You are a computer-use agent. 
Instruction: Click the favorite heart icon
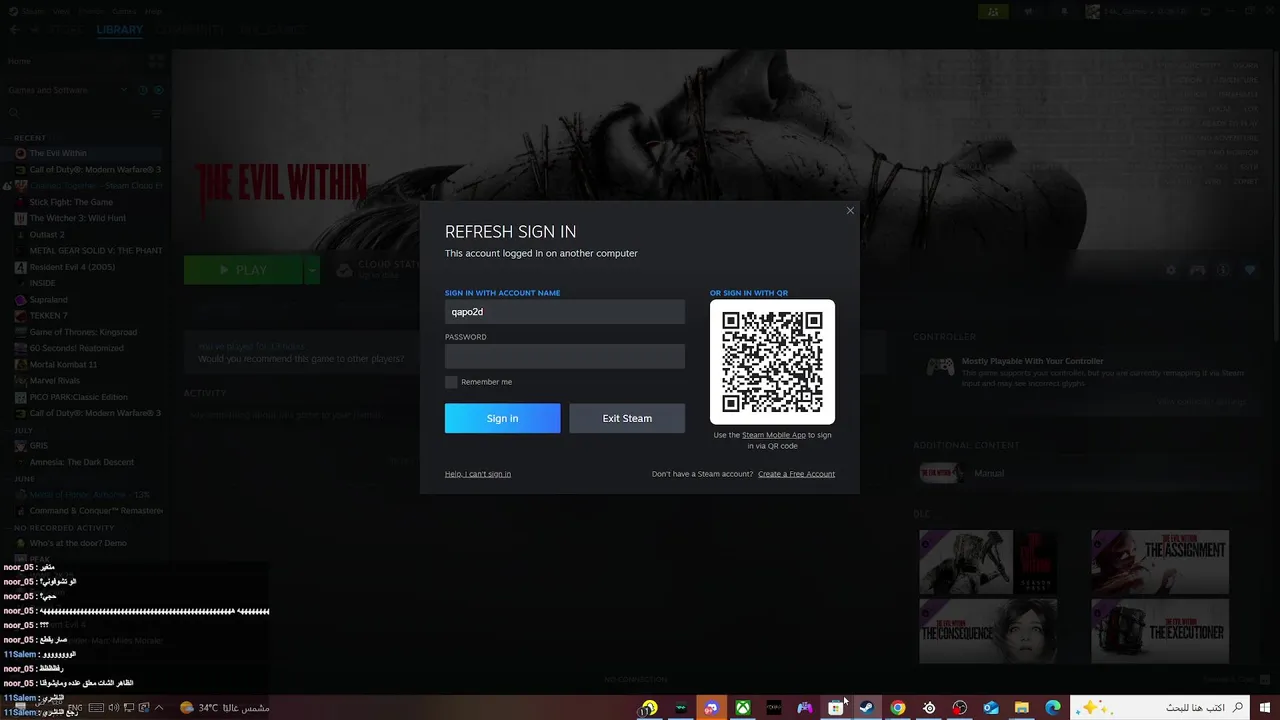pyautogui.click(x=1250, y=270)
